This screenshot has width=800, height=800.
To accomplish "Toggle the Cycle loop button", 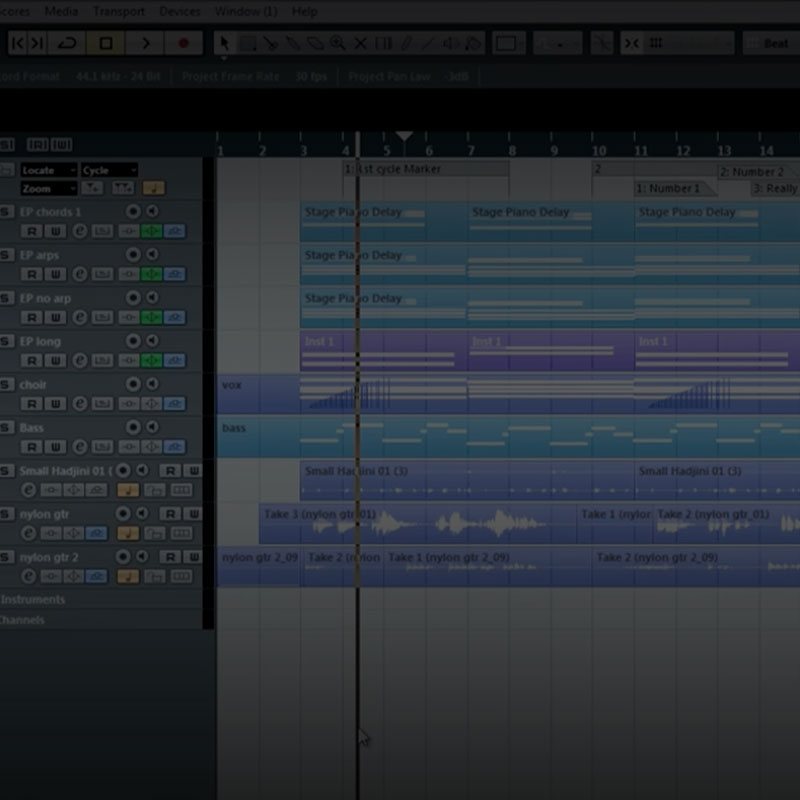I will tap(67, 43).
